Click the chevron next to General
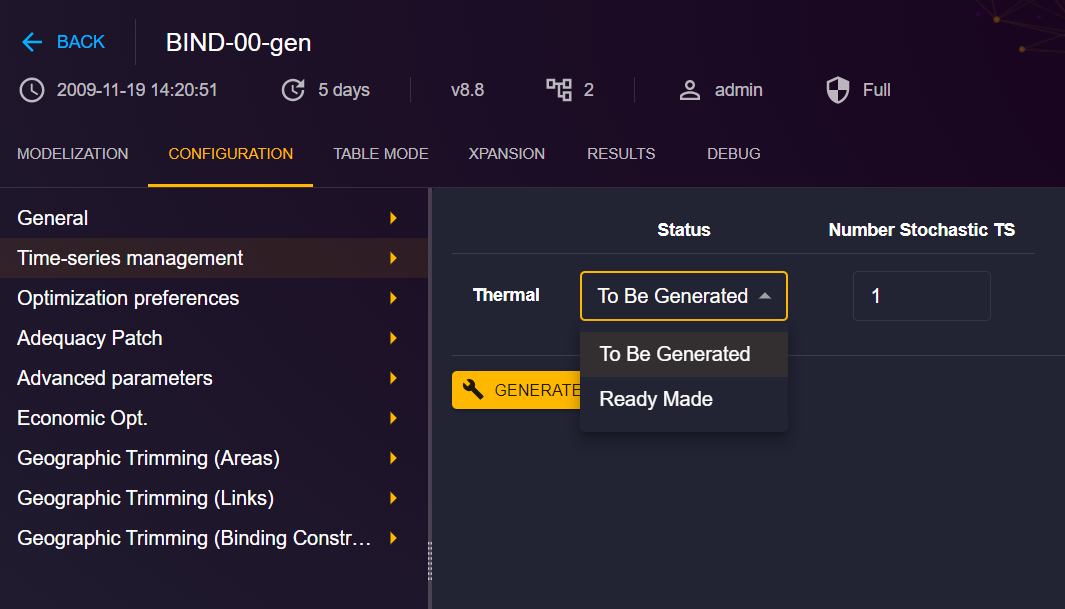1065x609 pixels. [393, 218]
